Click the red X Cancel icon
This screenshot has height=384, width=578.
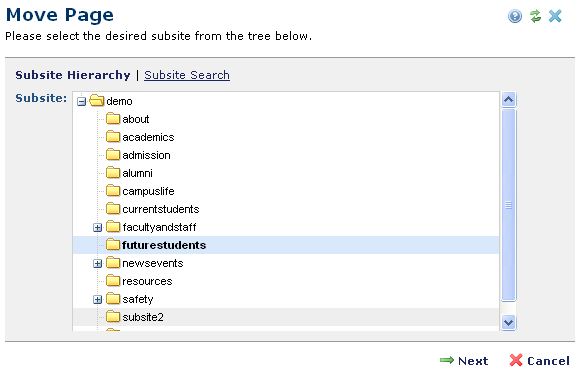coord(516,360)
